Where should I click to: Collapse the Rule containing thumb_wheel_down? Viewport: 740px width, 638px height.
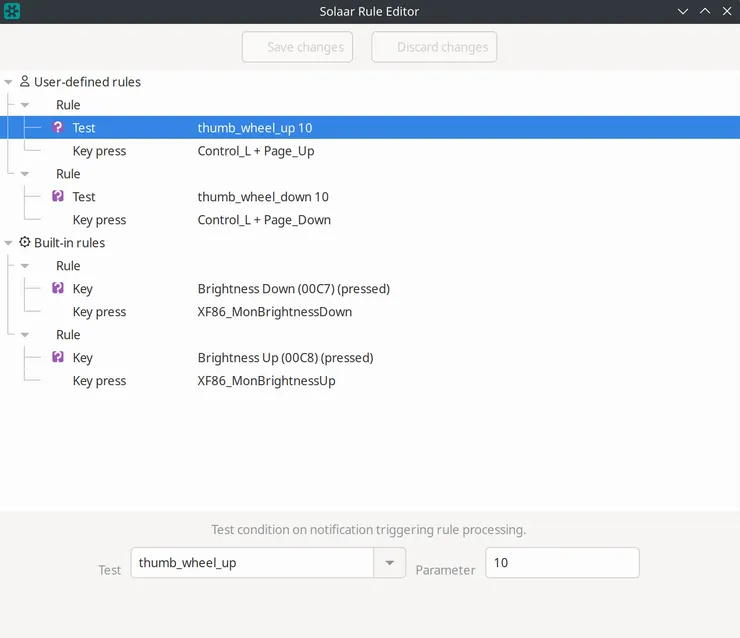click(x=25, y=174)
